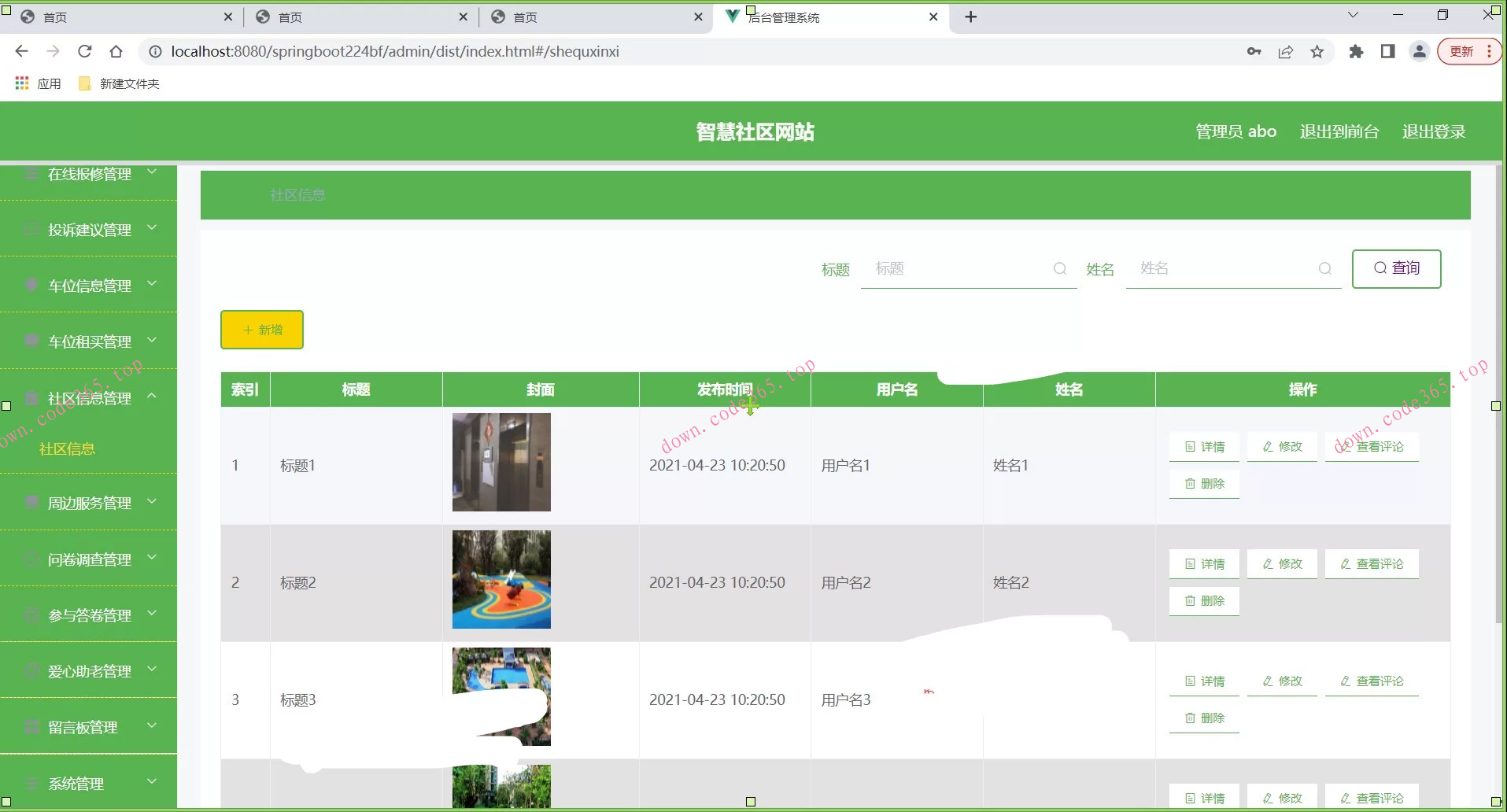1507x812 pixels.
Task: Expand the 周边服务管理 chevron
Action: click(x=152, y=501)
